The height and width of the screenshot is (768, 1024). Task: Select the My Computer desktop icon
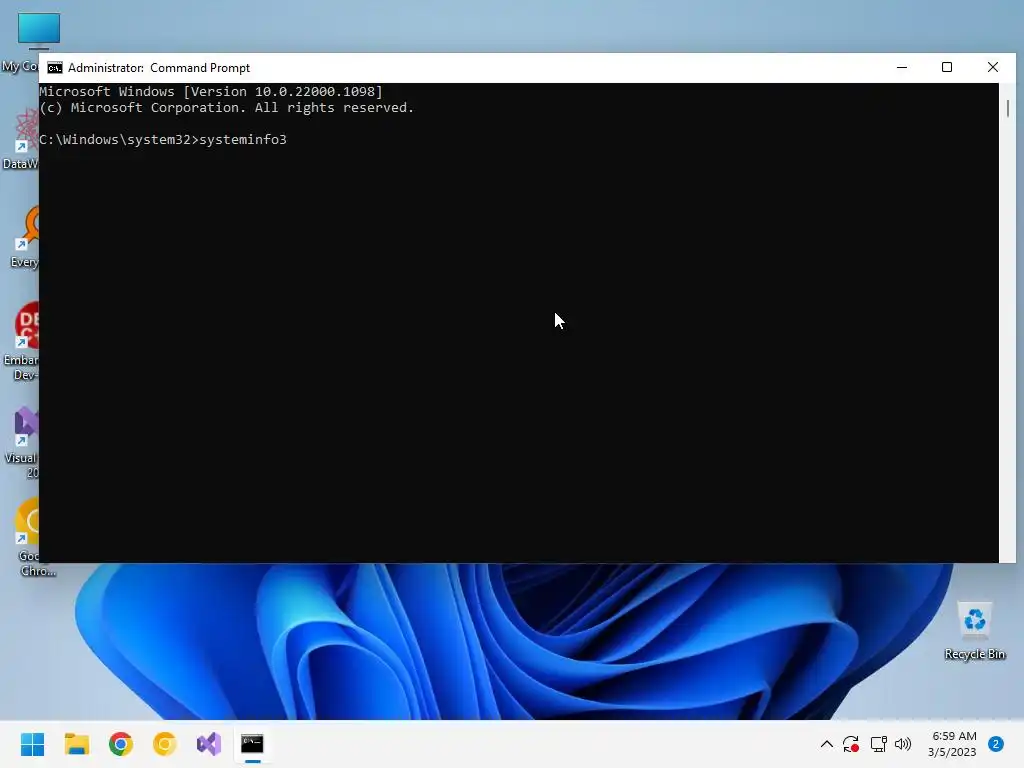click(21, 41)
